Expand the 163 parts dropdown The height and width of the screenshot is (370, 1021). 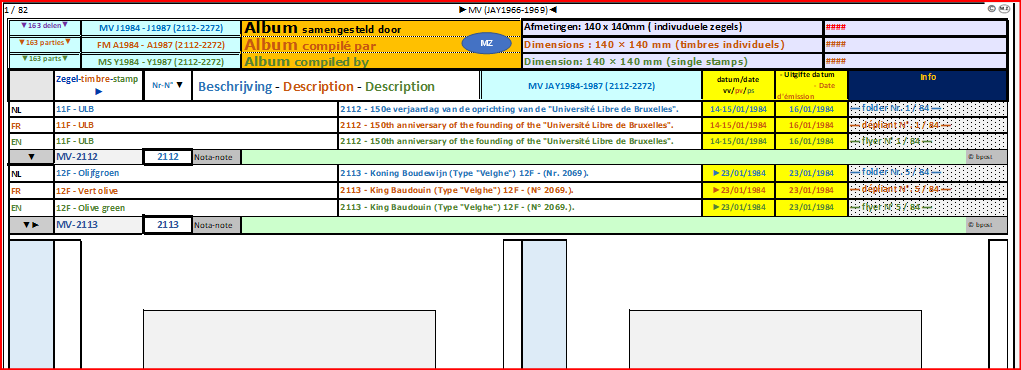(45, 60)
